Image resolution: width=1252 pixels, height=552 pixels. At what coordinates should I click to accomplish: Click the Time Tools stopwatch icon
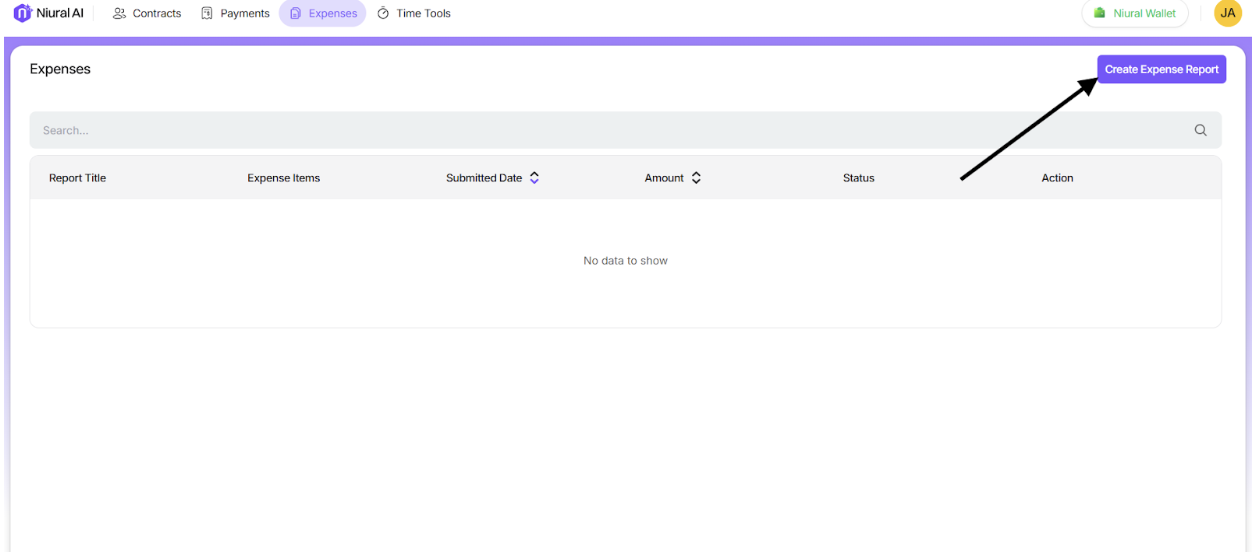click(383, 13)
